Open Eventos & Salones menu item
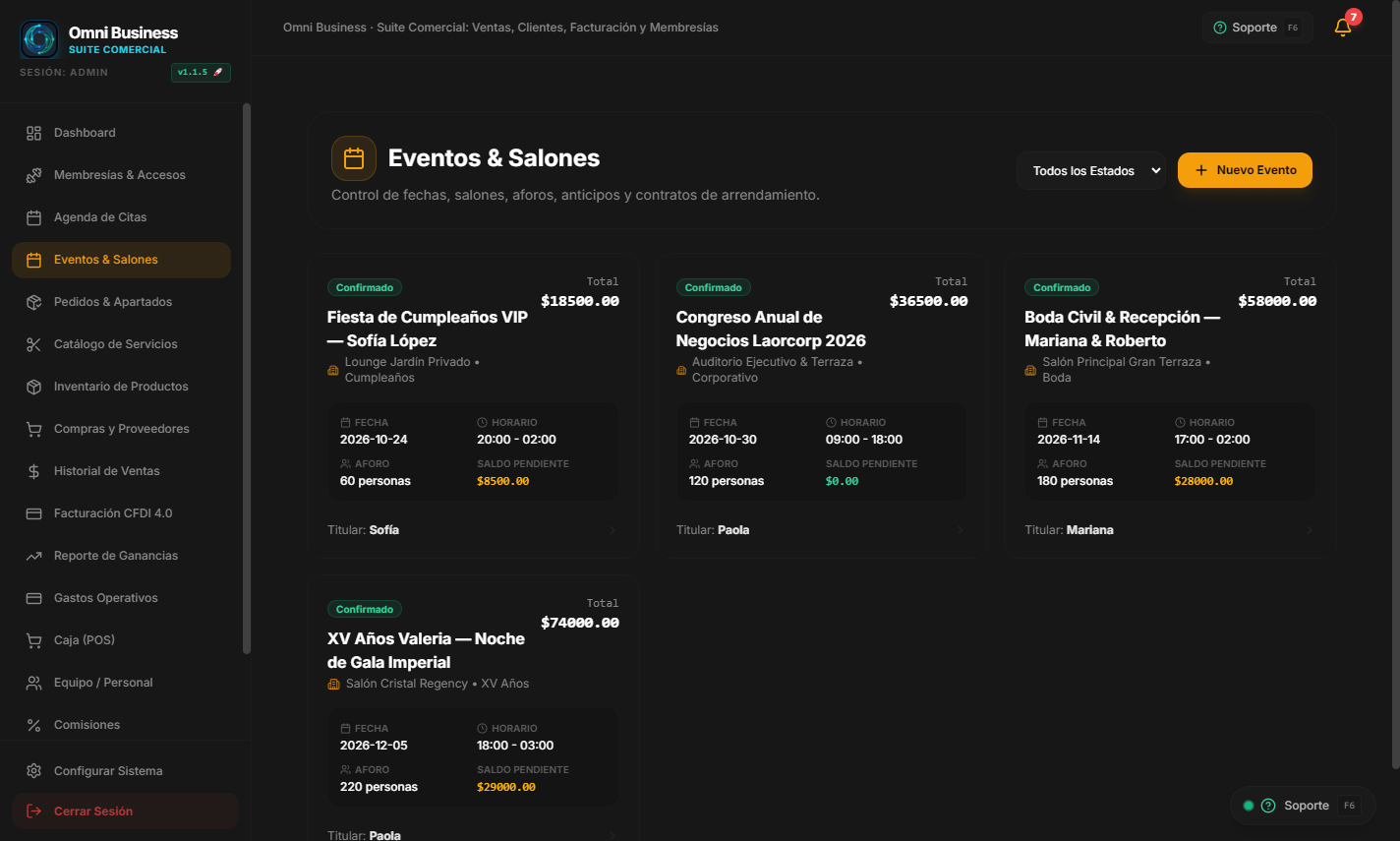1400x841 pixels. pos(121,260)
